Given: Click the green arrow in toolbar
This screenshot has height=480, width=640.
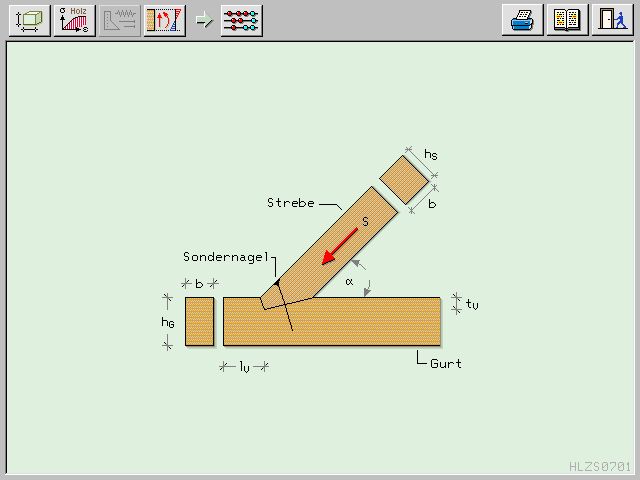Looking at the screenshot, I should tap(204, 20).
